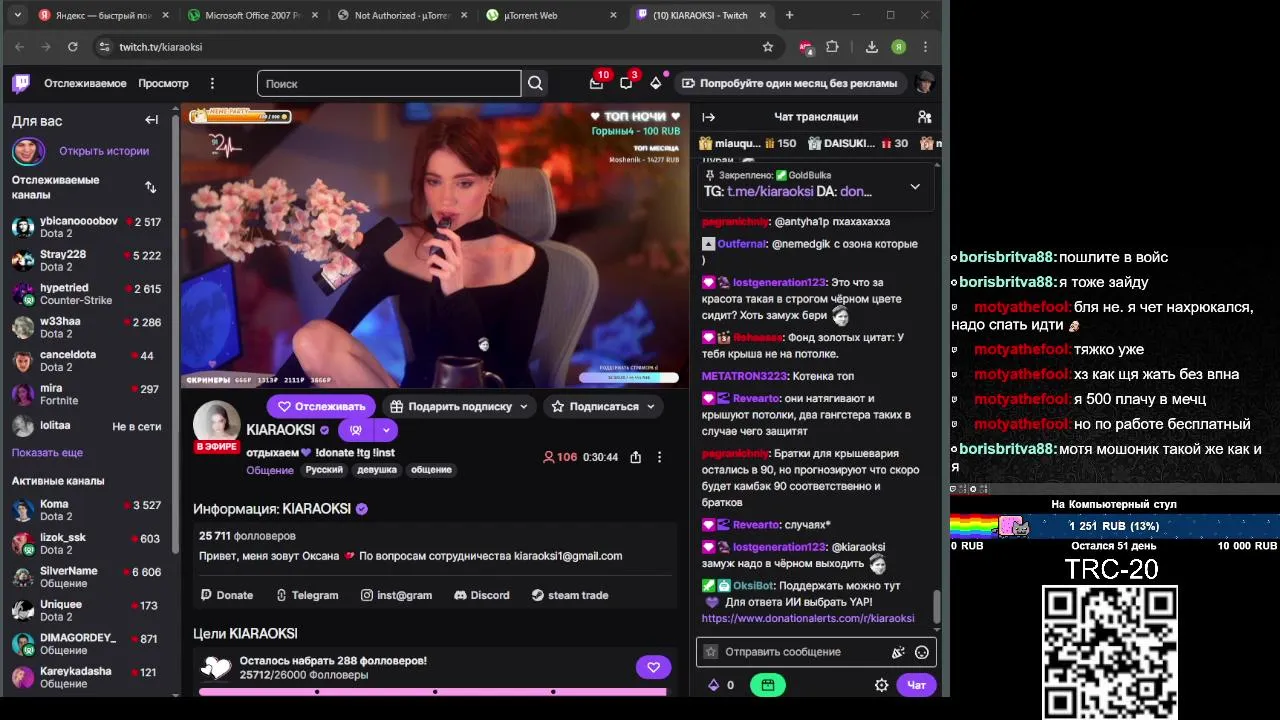Click Попробуйте один месяц без рекламы
1280x720 pixels.
coord(788,83)
